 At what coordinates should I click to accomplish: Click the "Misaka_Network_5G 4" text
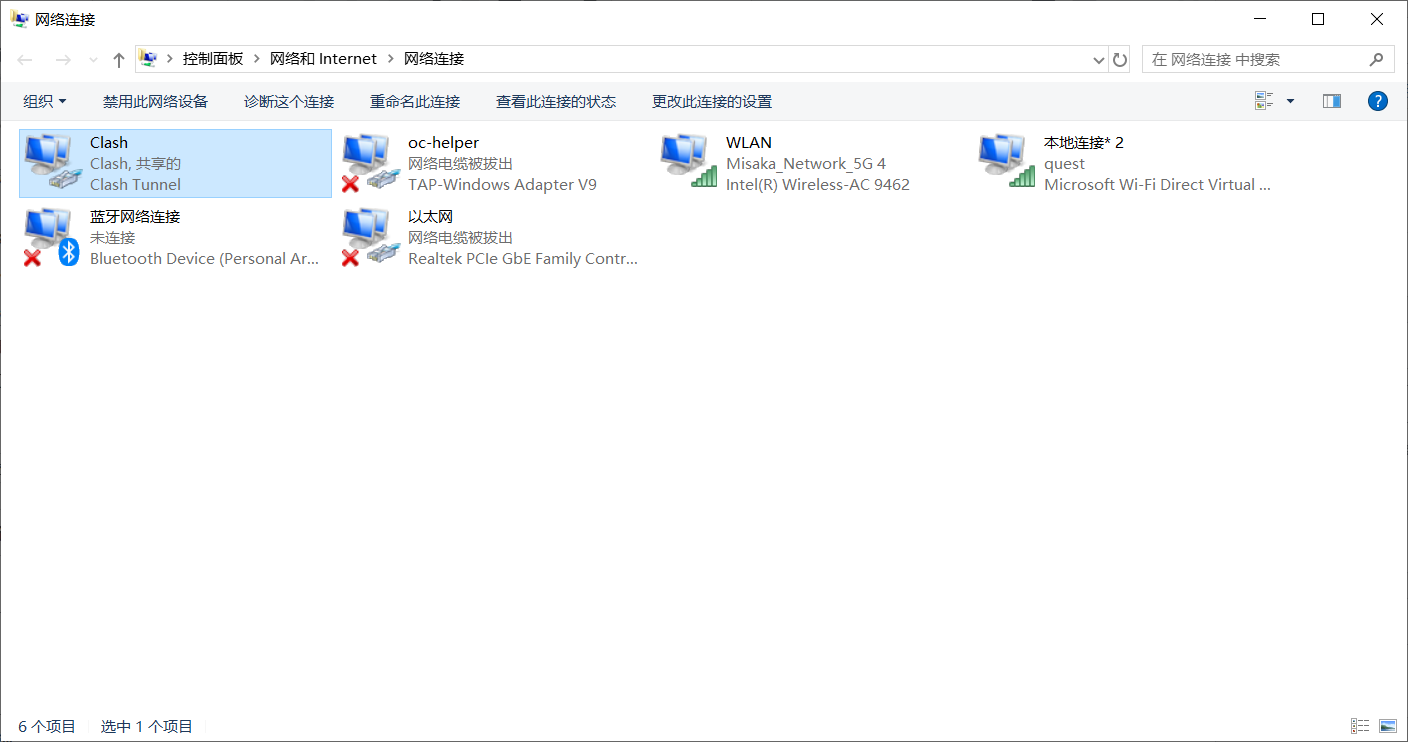806,163
